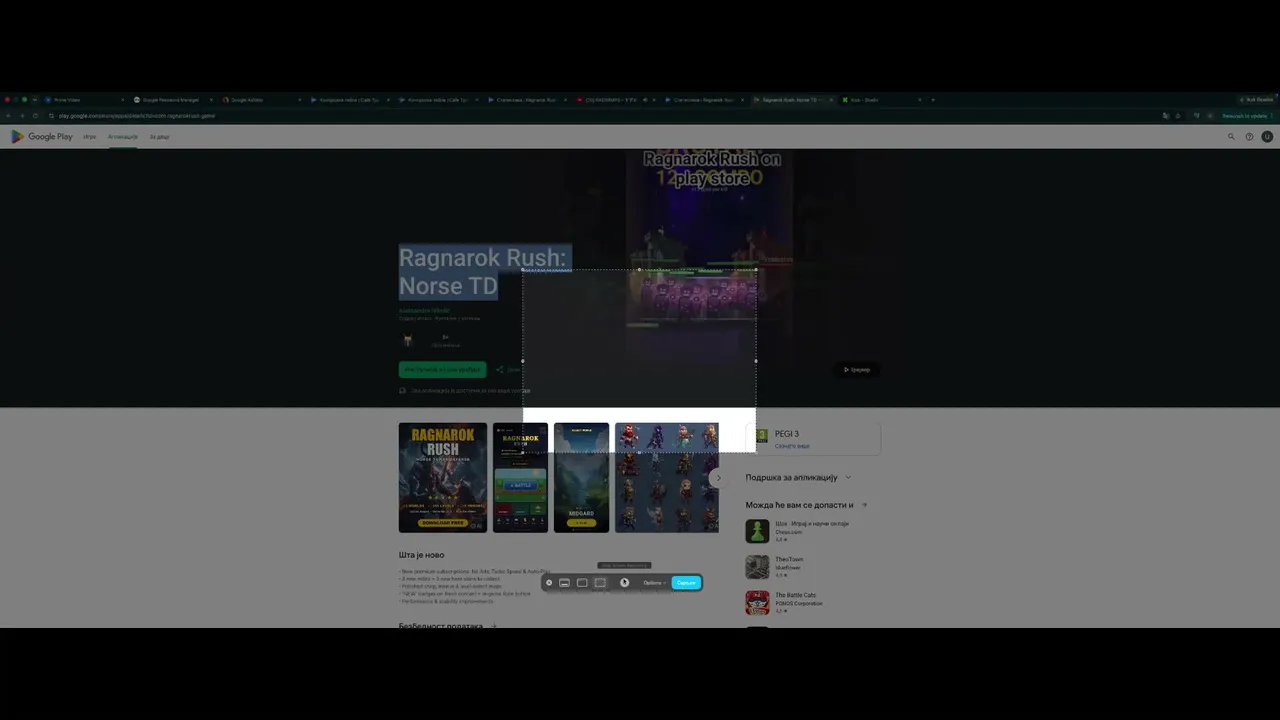
Task: Click the green install button
Action: (x=442, y=370)
